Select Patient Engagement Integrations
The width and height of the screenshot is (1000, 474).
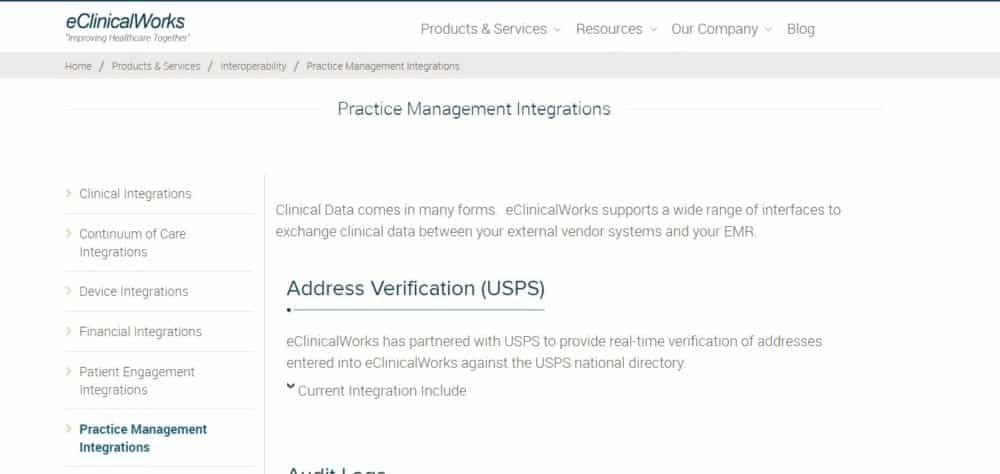[x=137, y=381]
